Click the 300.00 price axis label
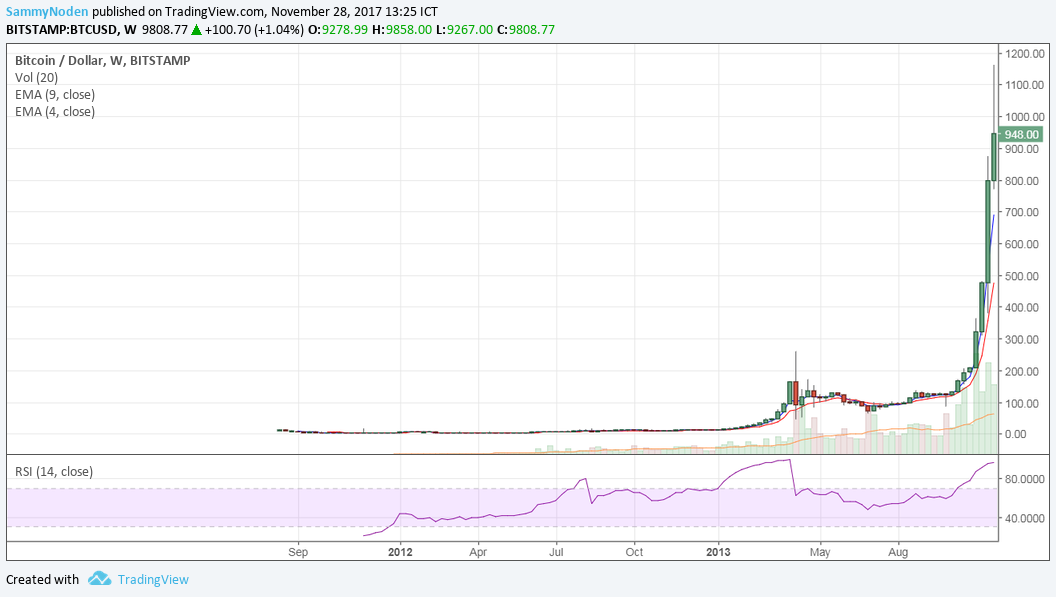1056x597 pixels. click(1022, 340)
